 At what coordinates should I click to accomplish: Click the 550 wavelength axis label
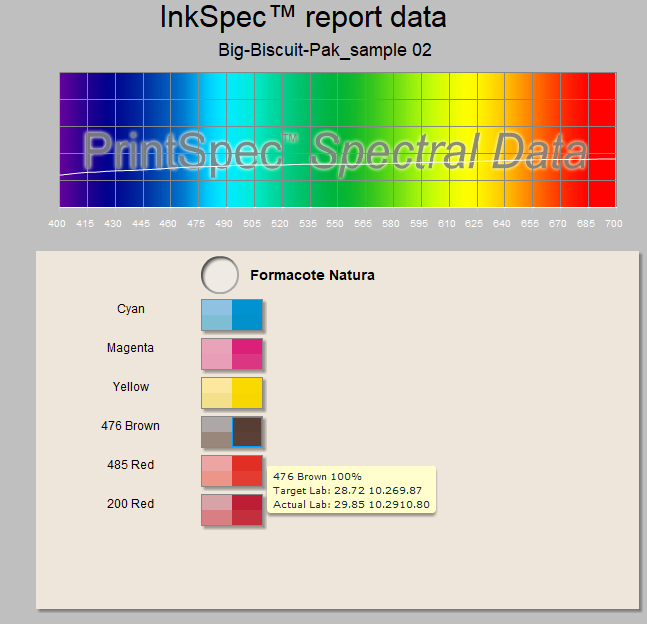(x=335, y=224)
